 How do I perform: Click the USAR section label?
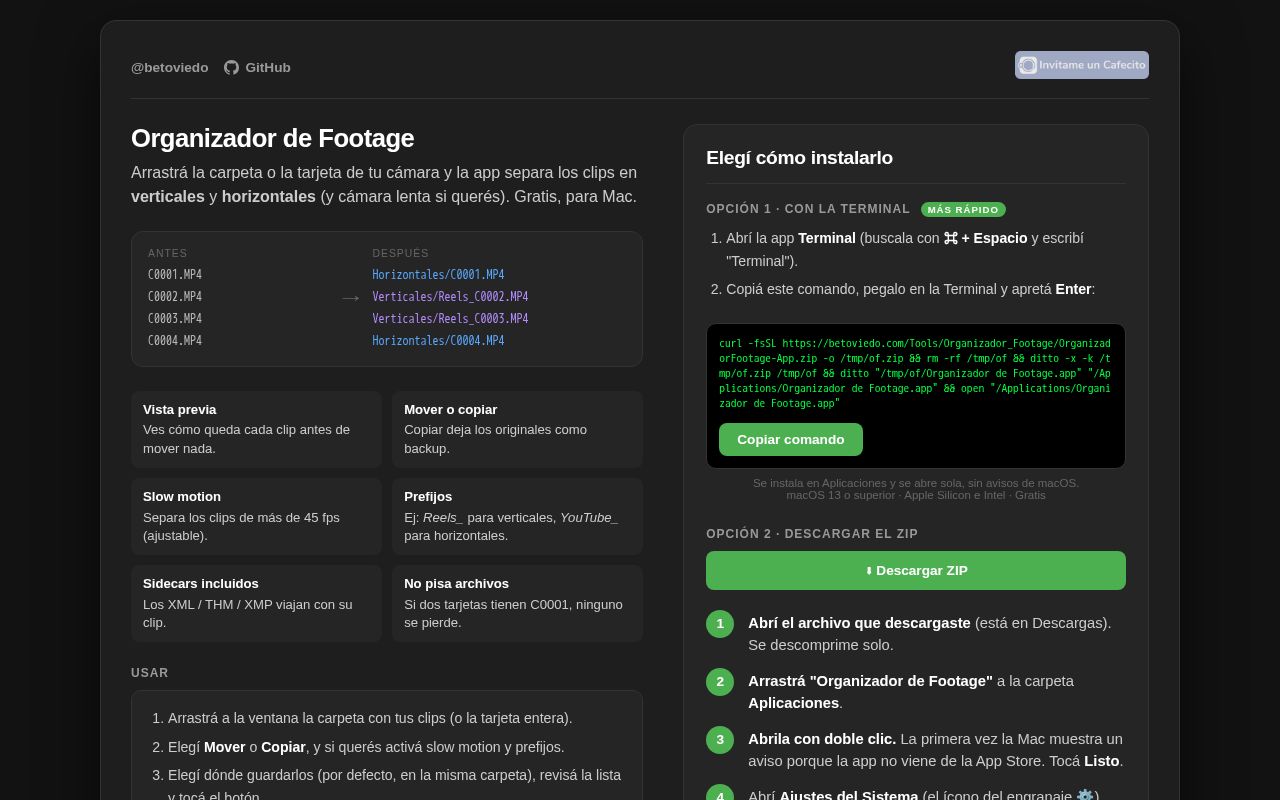pos(150,673)
